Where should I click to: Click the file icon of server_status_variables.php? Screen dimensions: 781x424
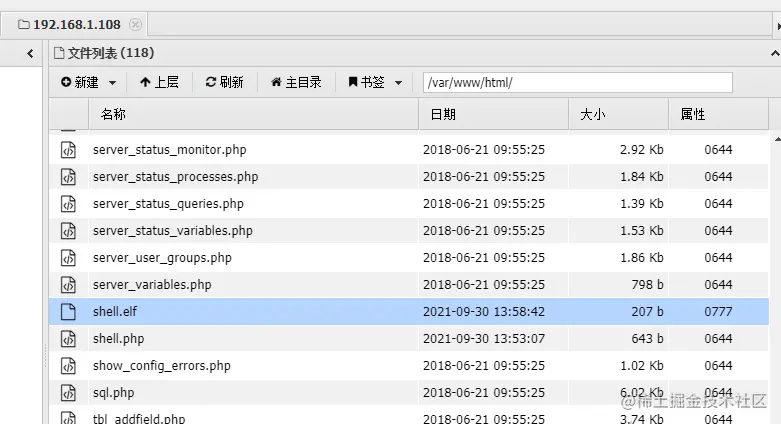68,231
